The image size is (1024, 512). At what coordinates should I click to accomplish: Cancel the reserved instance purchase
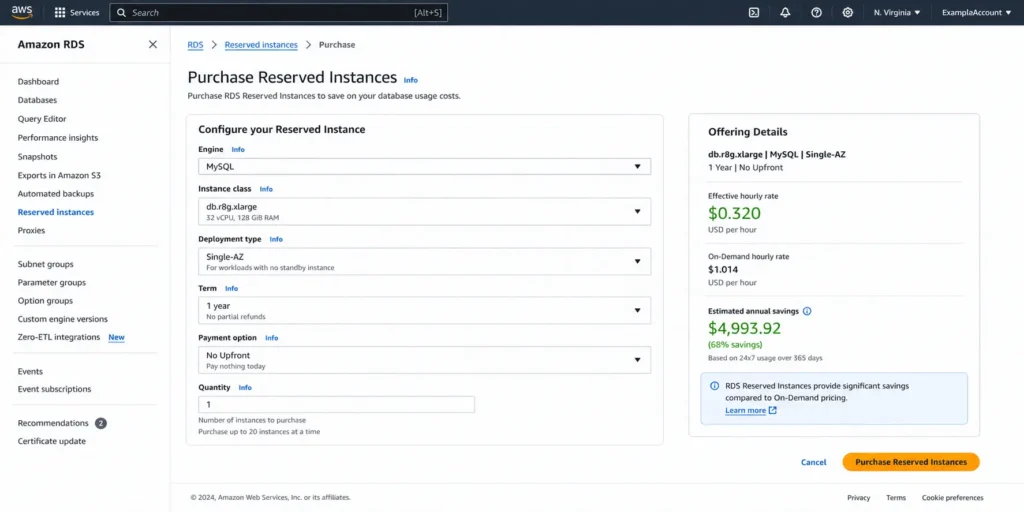pos(814,462)
